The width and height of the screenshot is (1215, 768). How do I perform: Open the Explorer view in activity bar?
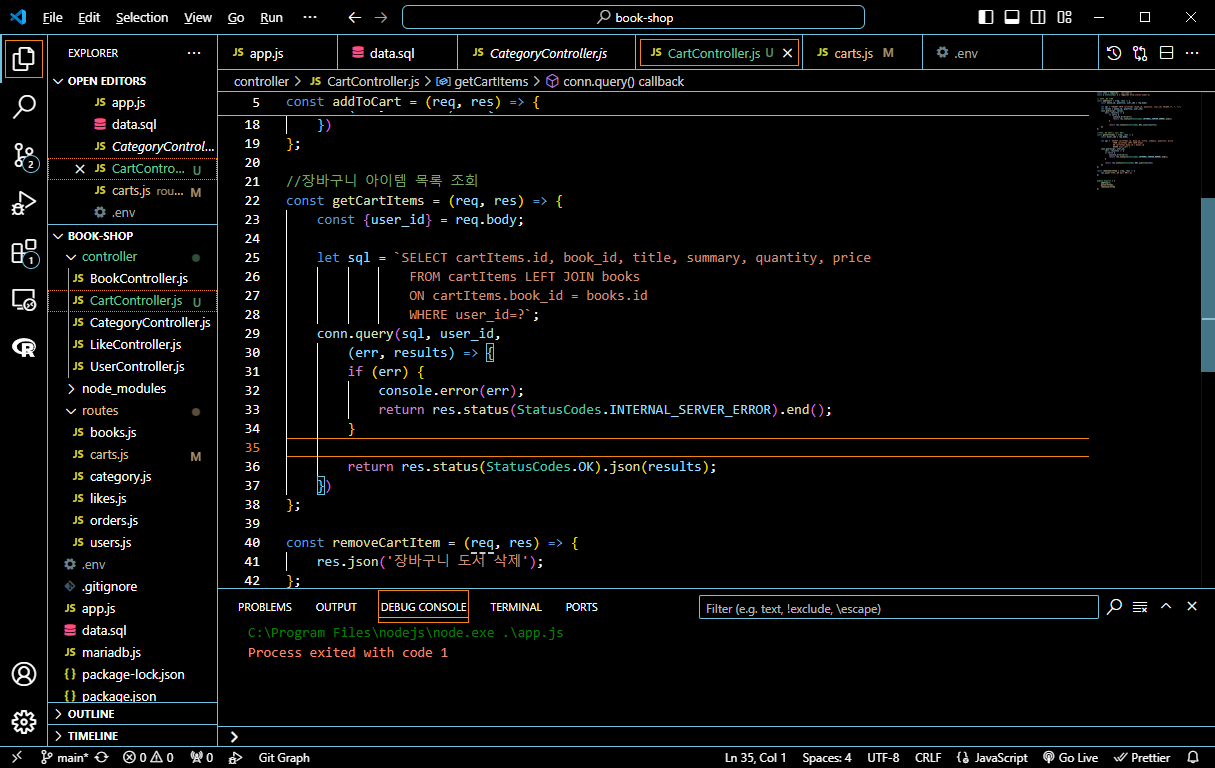pyautogui.click(x=24, y=59)
